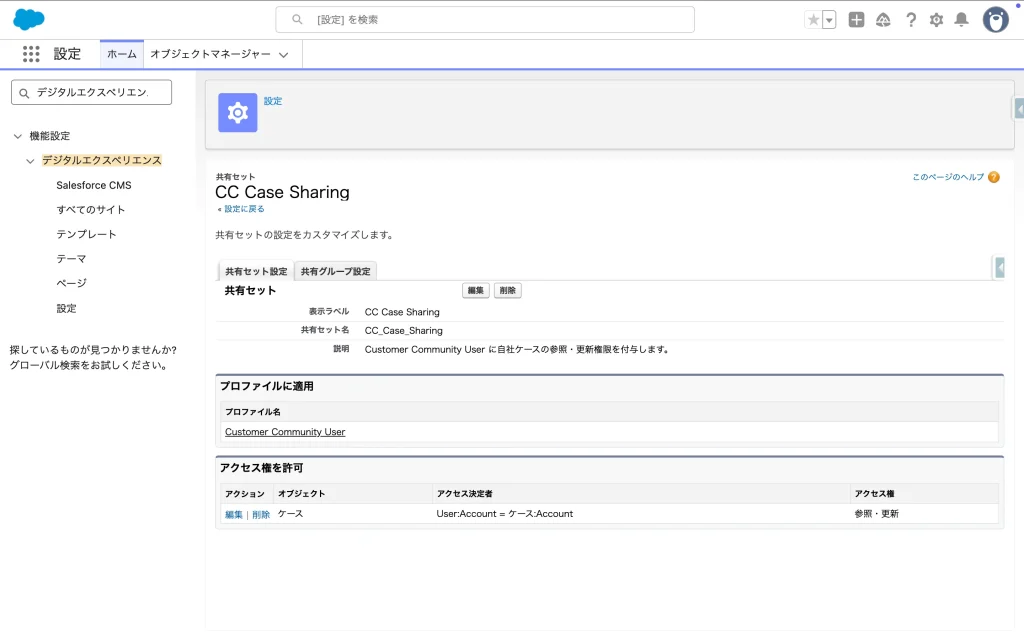Screen dimensions: 1024x640
Task: Open the favorites list dropdown arrow
Action: pos(829,20)
